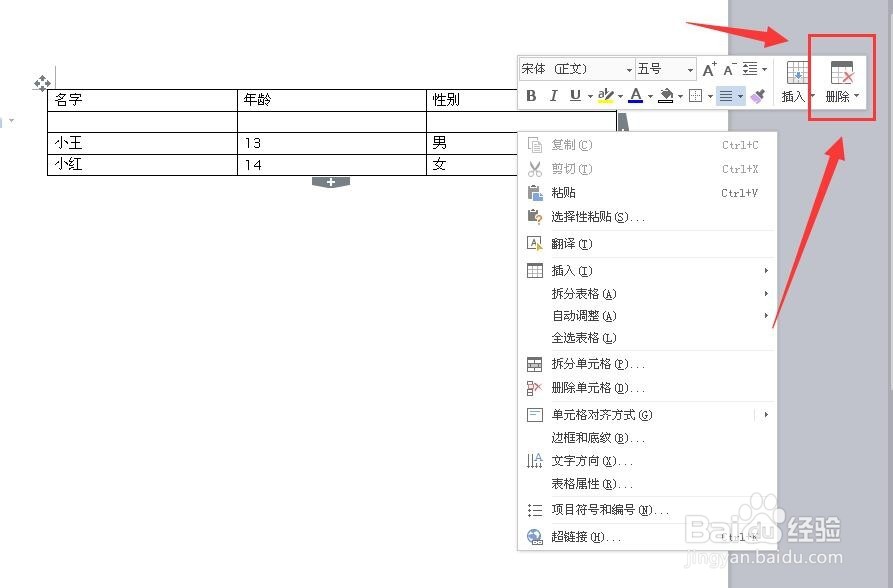Click the shading paint bucket icon
This screenshot has height=588, width=893.
[668, 95]
